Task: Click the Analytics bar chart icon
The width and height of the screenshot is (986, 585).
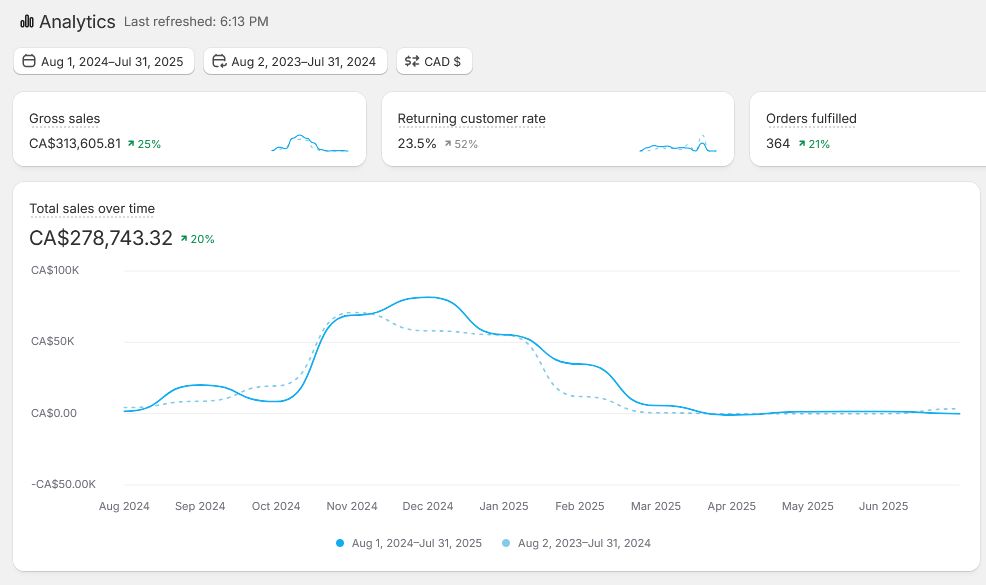Action: 27,21
